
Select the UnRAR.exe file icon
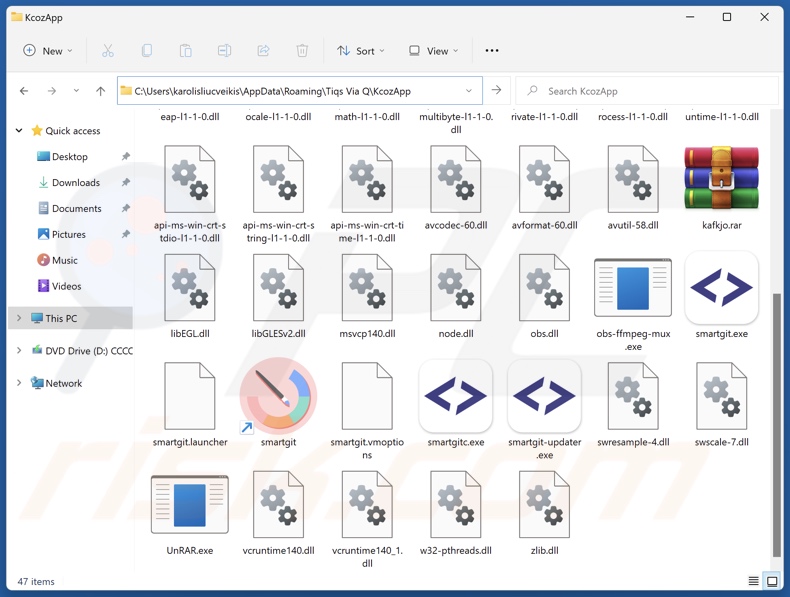pos(189,505)
